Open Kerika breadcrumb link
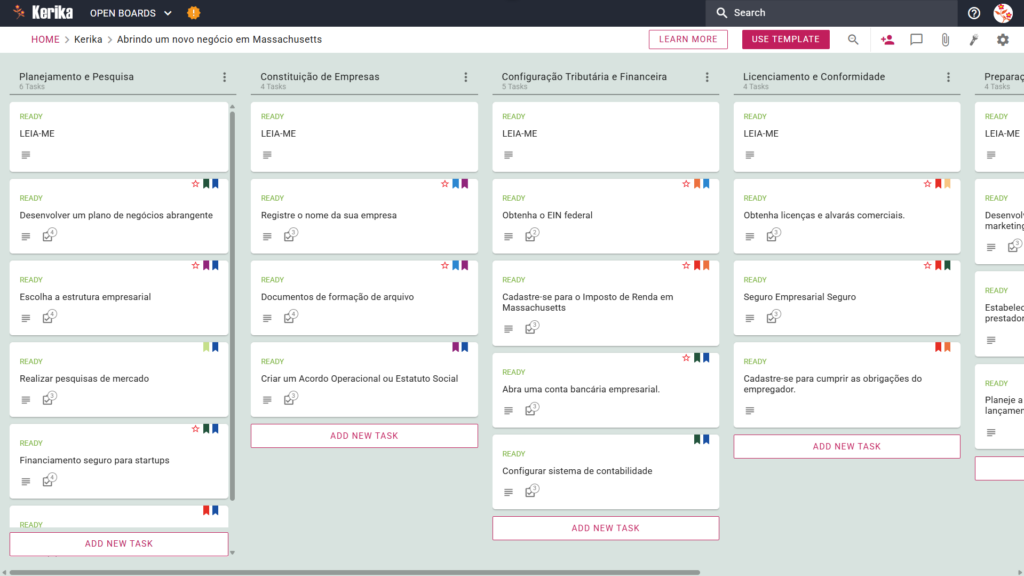 (x=88, y=39)
